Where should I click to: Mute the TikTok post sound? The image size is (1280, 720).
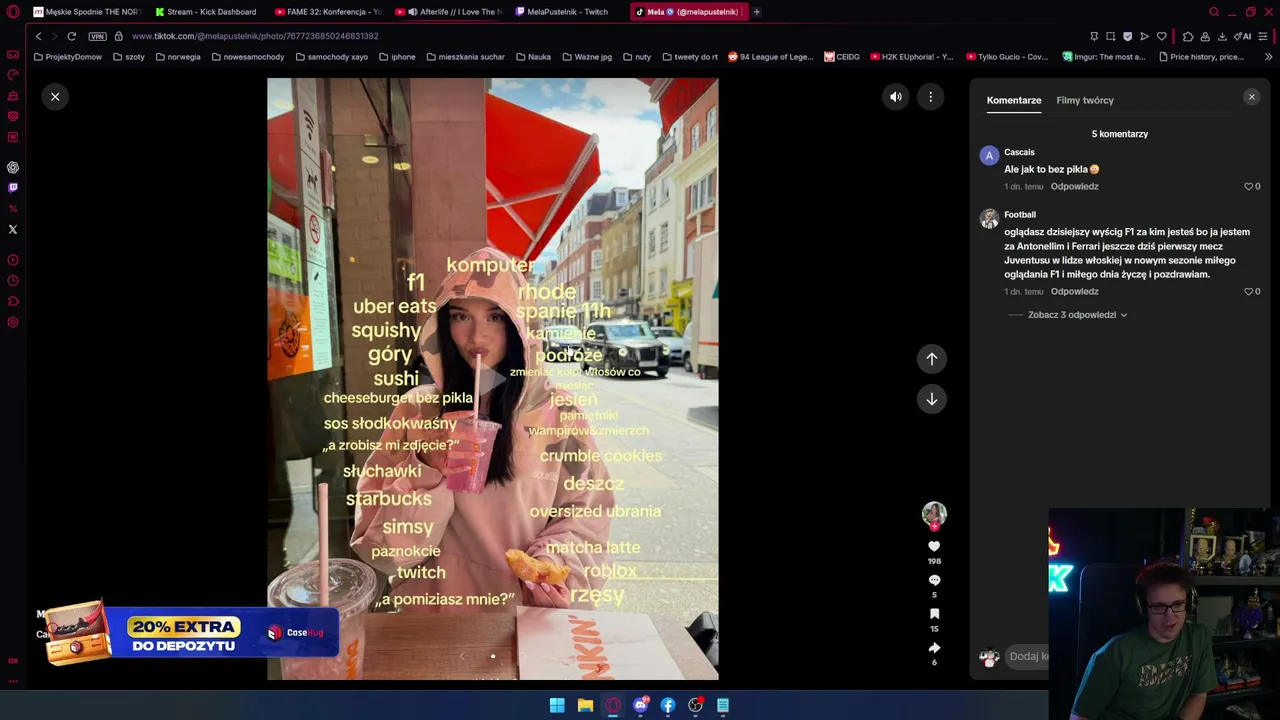[896, 97]
